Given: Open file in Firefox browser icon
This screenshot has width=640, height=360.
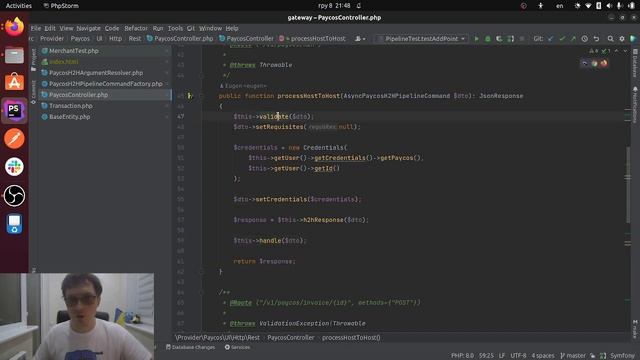Looking at the screenshot, I should (604, 63).
